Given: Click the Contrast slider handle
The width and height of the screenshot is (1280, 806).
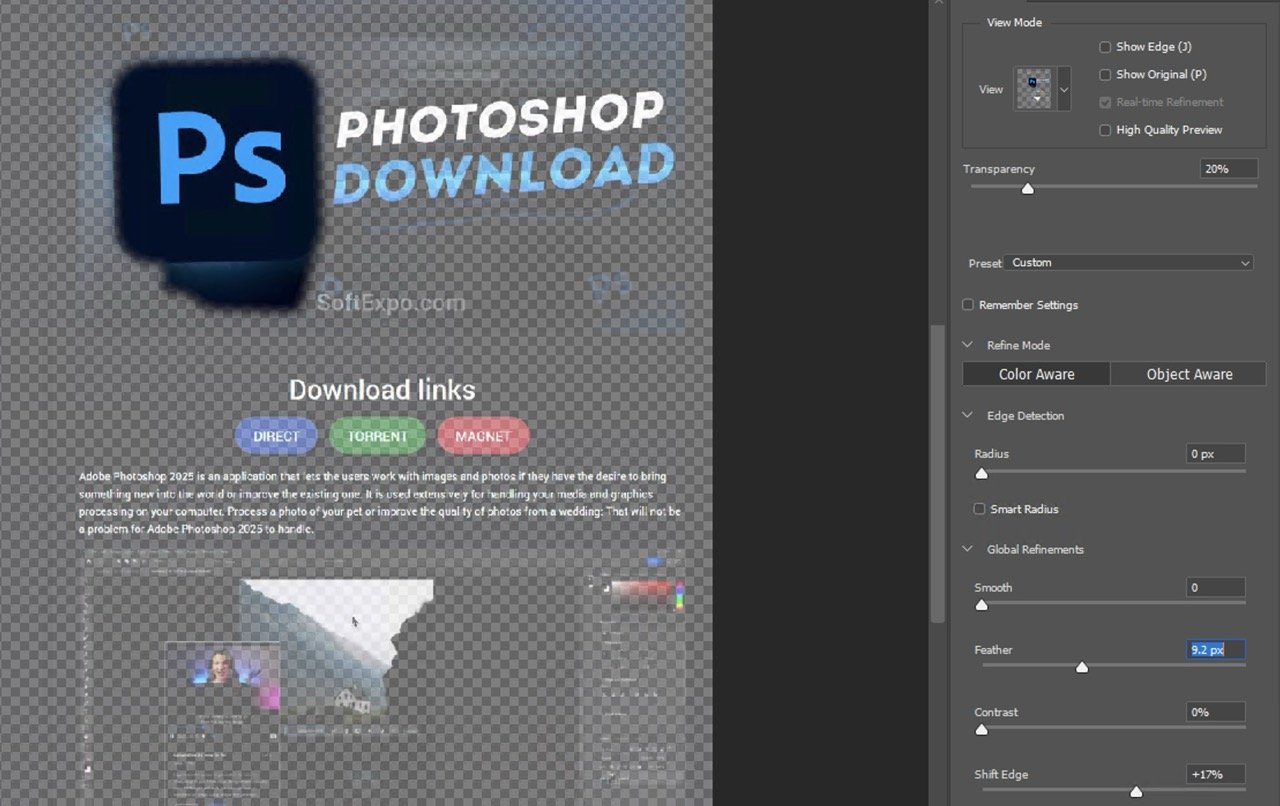Looking at the screenshot, I should point(981,729).
